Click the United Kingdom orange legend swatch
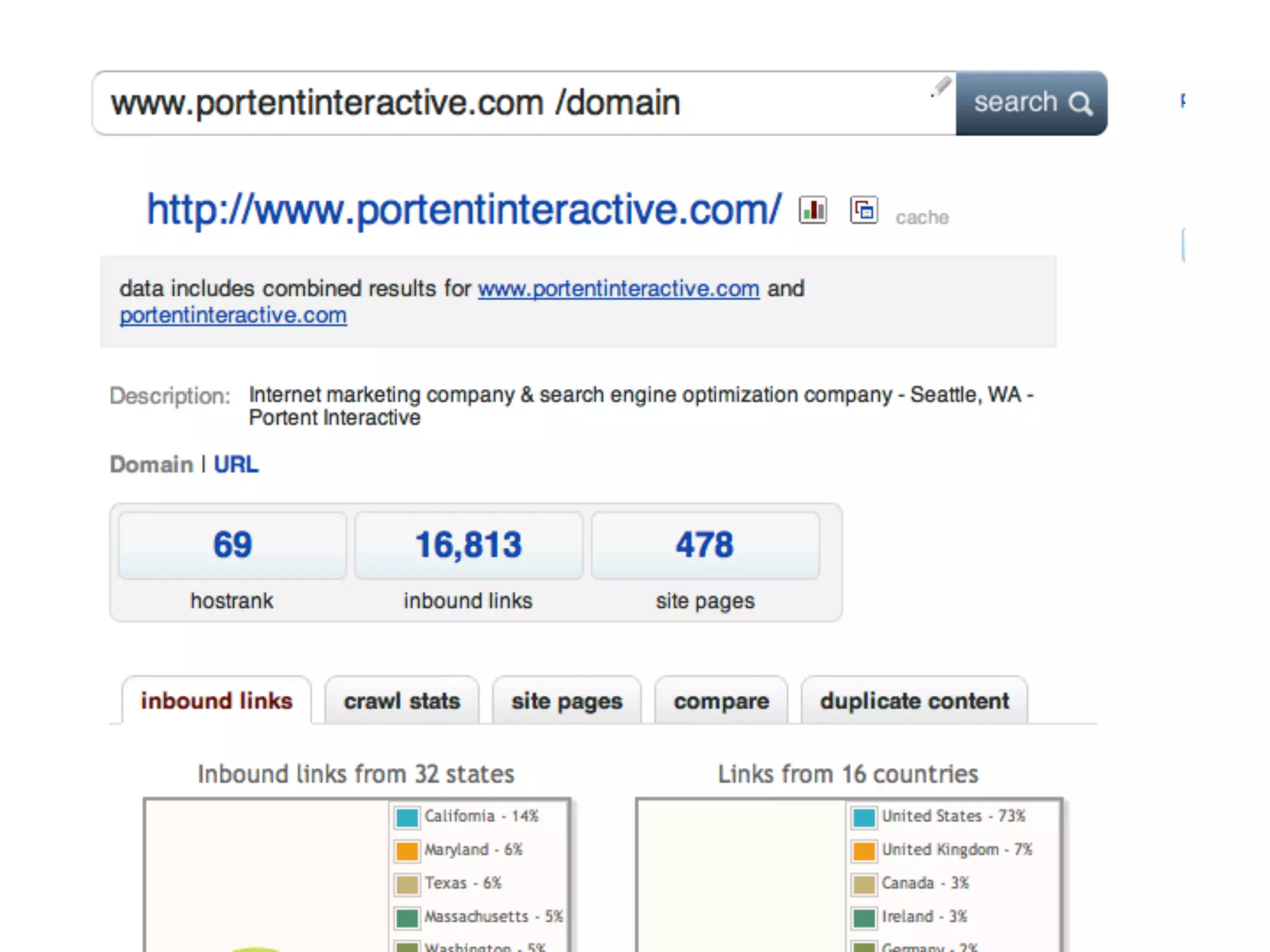1270x952 pixels. [x=864, y=850]
